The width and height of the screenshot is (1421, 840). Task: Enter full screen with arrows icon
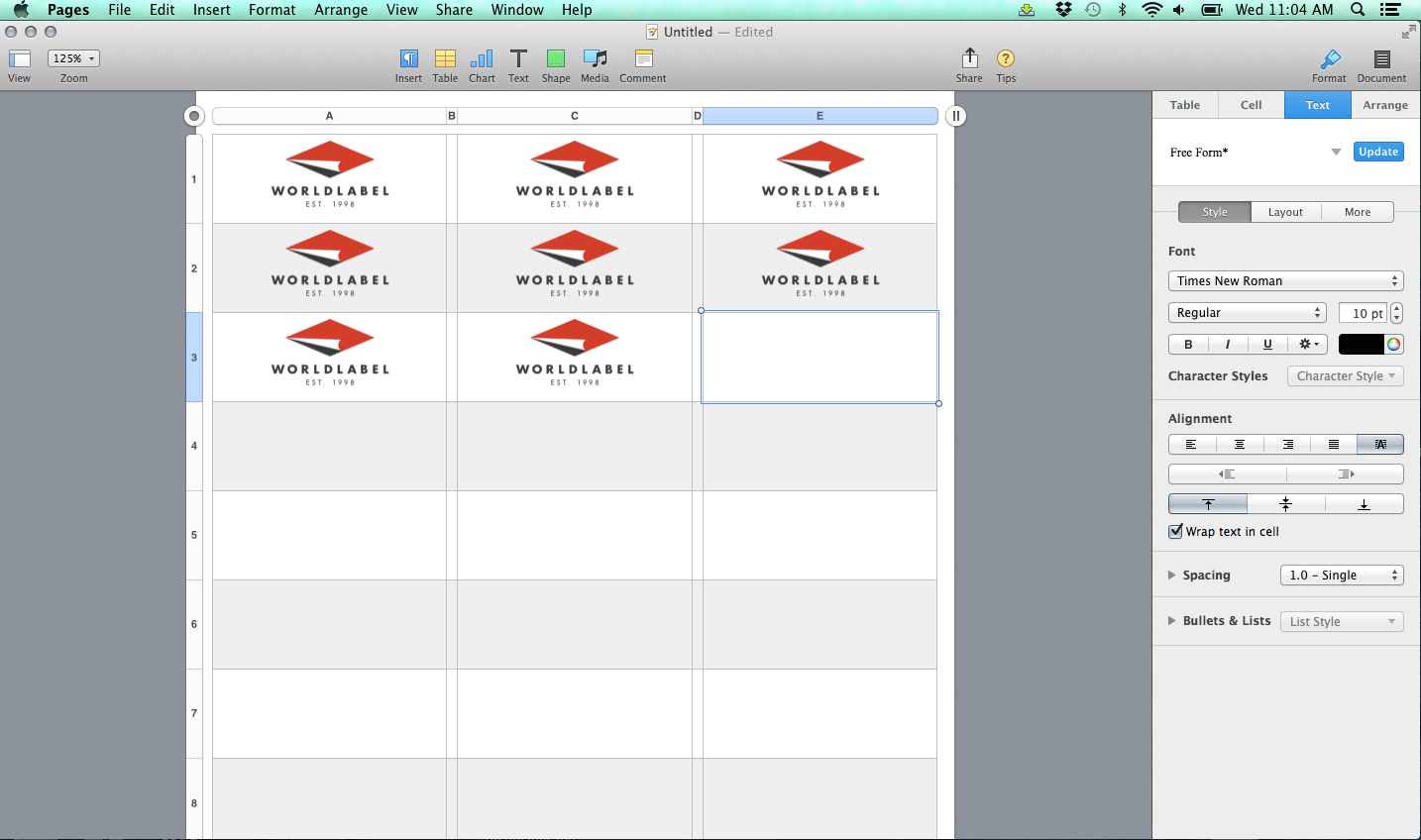1409,32
